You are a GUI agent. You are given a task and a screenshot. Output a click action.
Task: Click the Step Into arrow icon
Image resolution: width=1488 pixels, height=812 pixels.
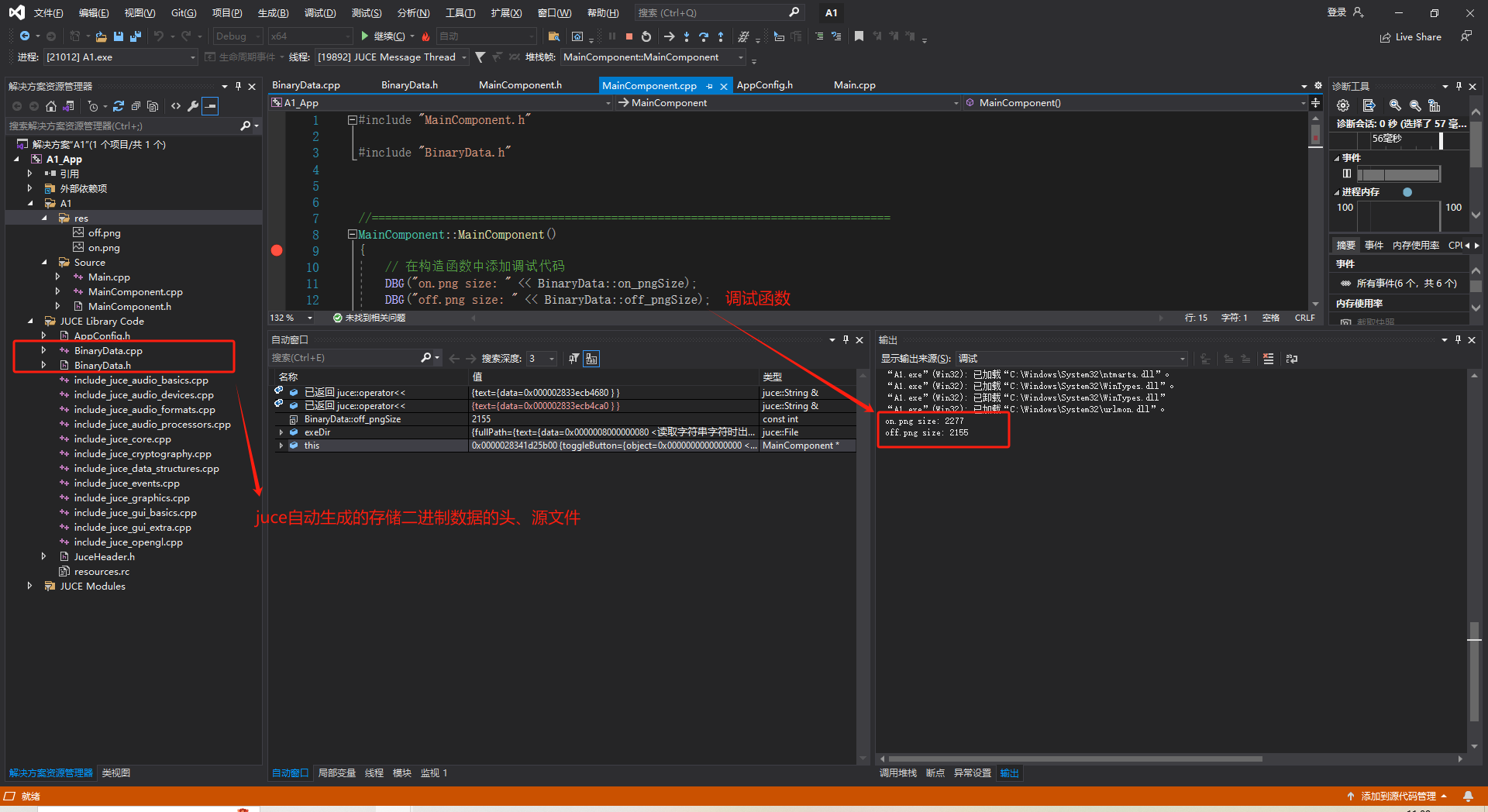(687, 36)
